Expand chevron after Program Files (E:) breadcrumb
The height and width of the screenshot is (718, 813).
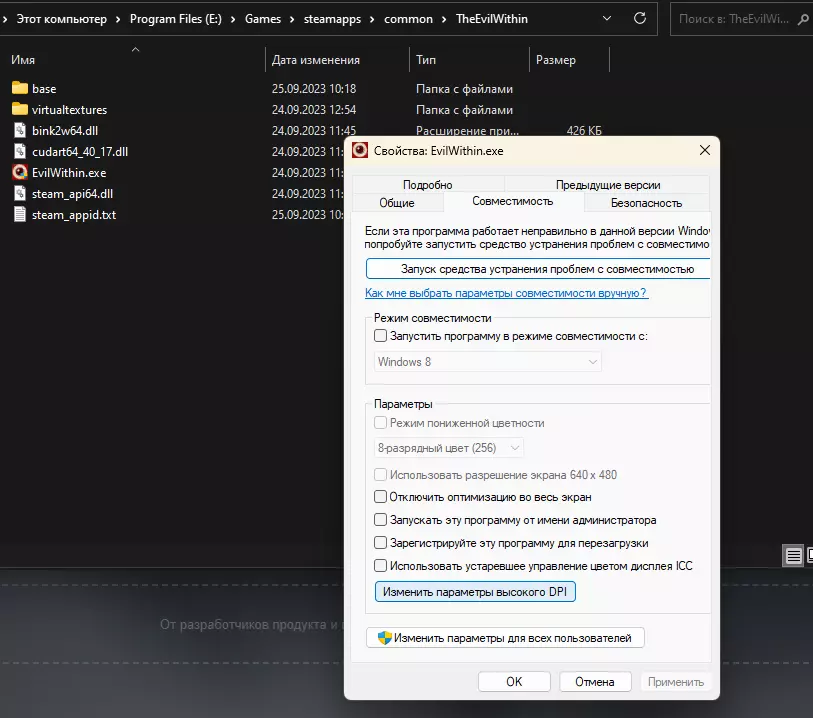point(233,19)
